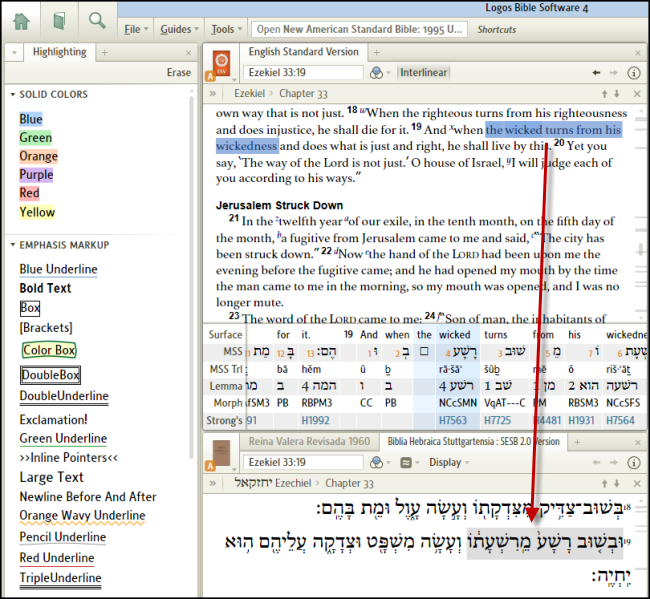Add new tab next to Highlighting
The width and height of the screenshot is (650, 599).
pos(104,53)
